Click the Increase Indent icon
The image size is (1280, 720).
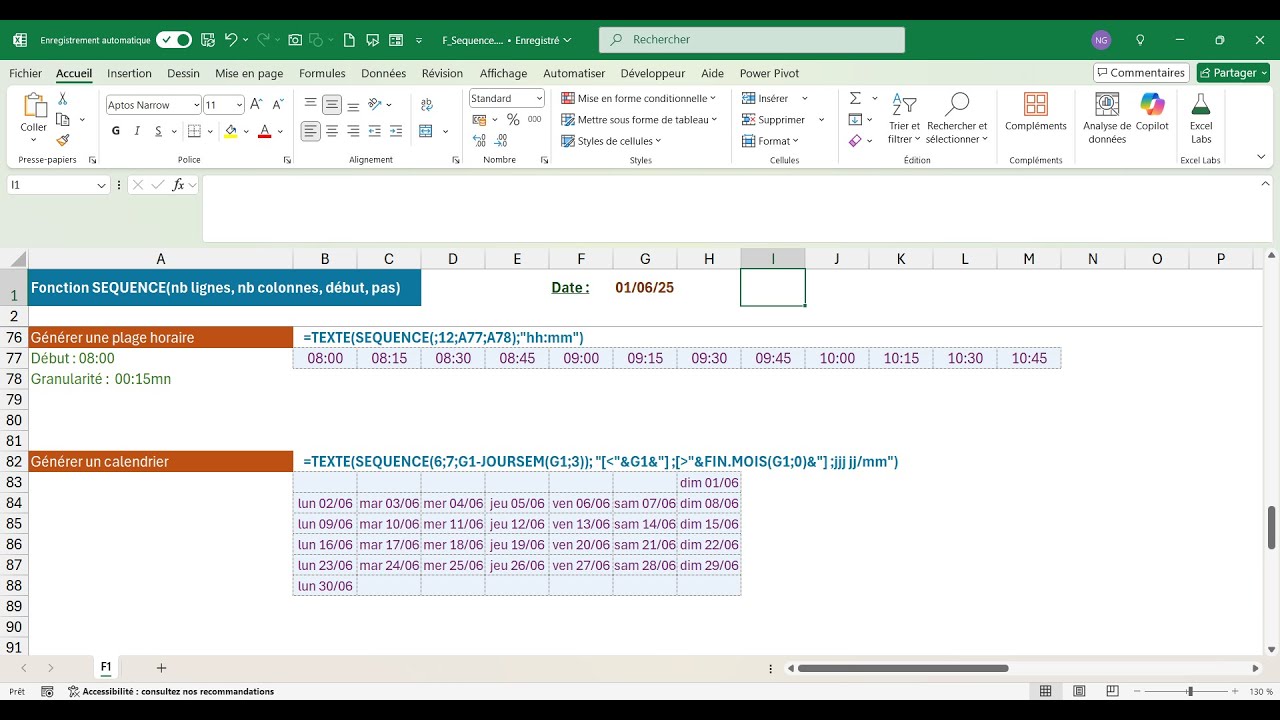point(396,131)
